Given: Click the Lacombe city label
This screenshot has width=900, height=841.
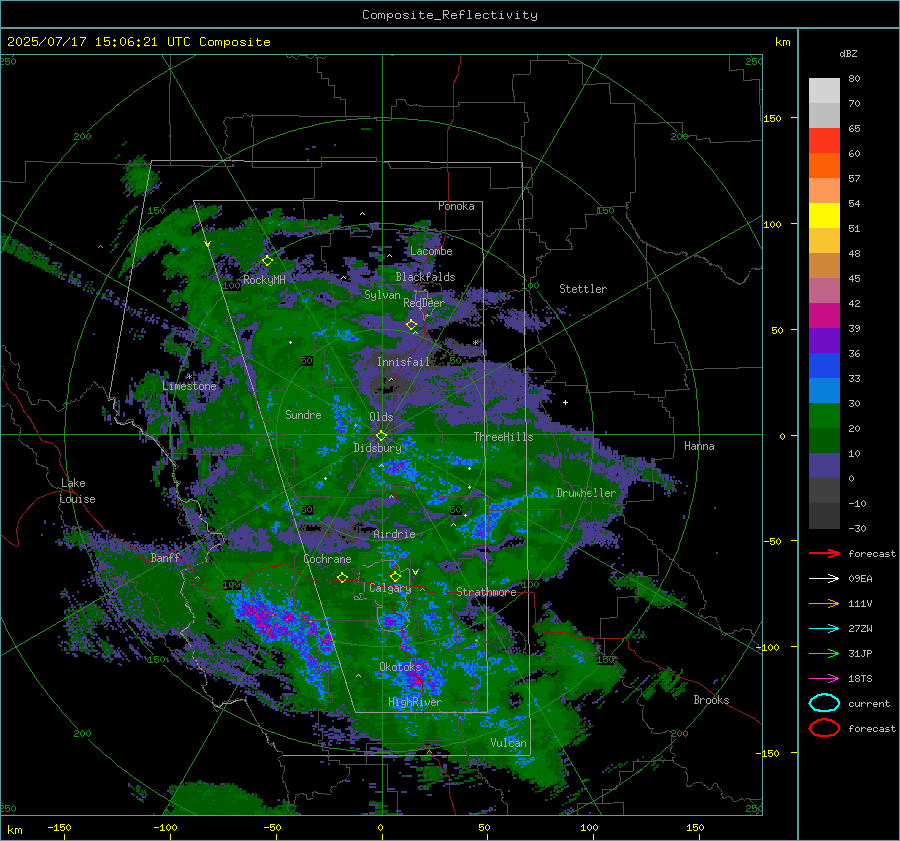Looking at the screenshot, I should pyautogui.click(x=431, y=251).
